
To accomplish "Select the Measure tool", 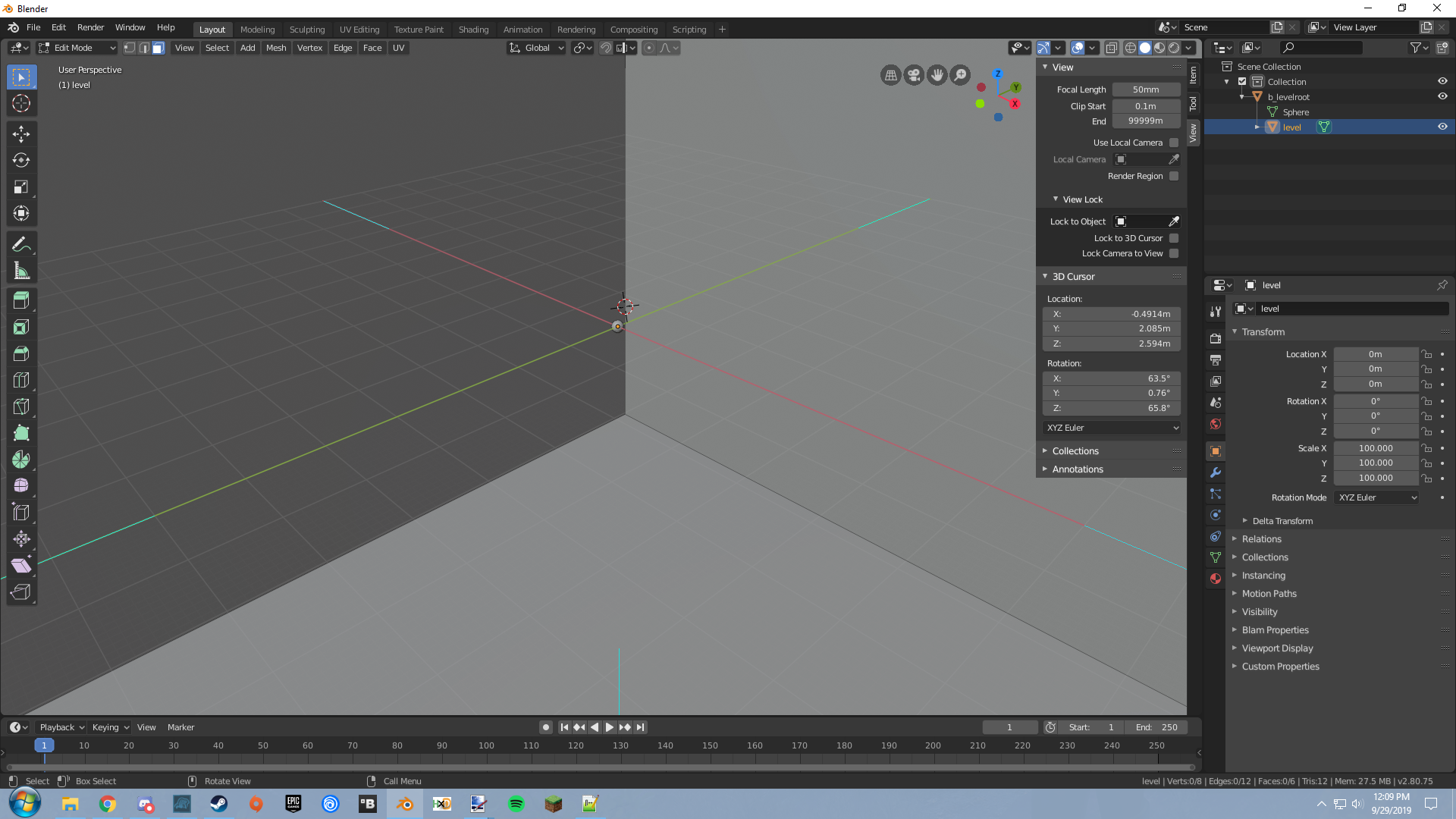I will tap(21, 271).
